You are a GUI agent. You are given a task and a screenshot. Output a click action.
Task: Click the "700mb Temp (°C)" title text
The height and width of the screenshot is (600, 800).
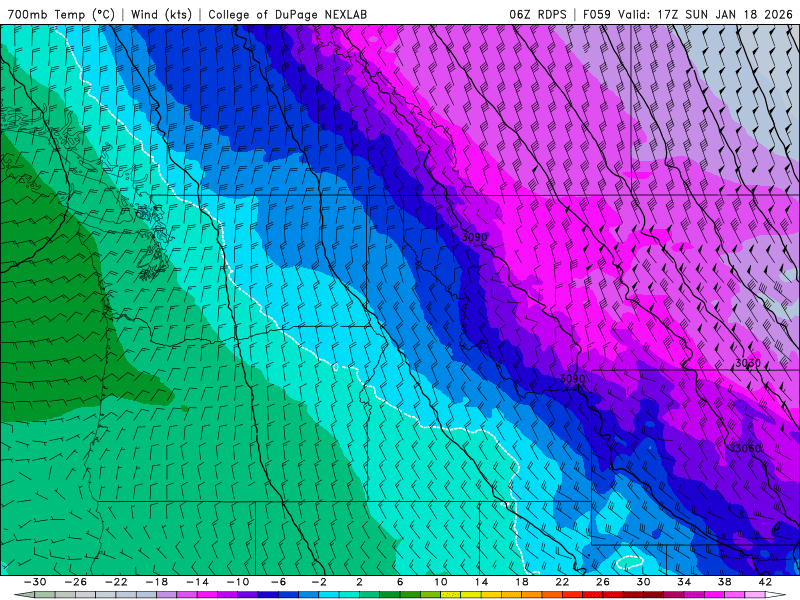[x=61, y=14]
